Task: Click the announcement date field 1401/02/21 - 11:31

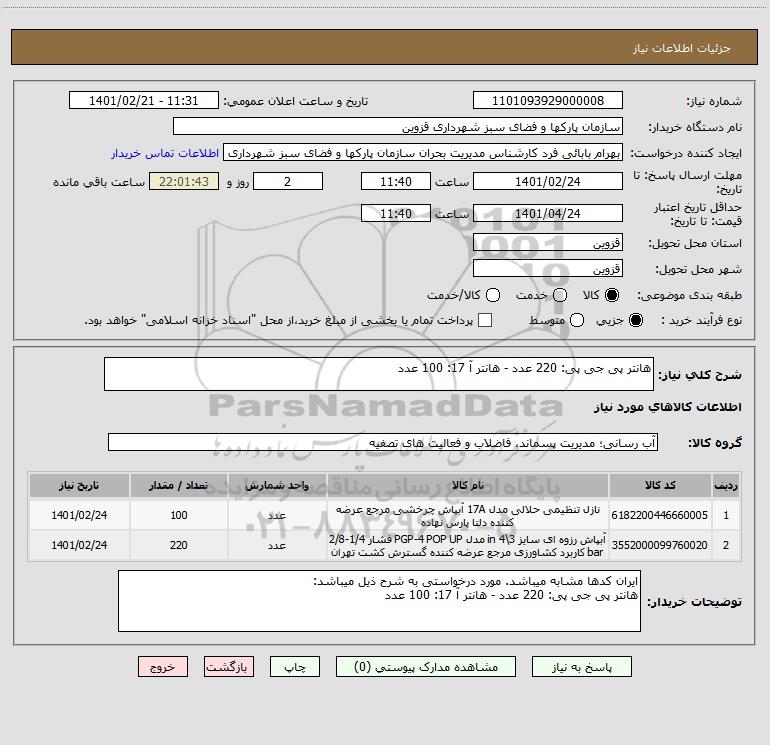Action: 144,100
